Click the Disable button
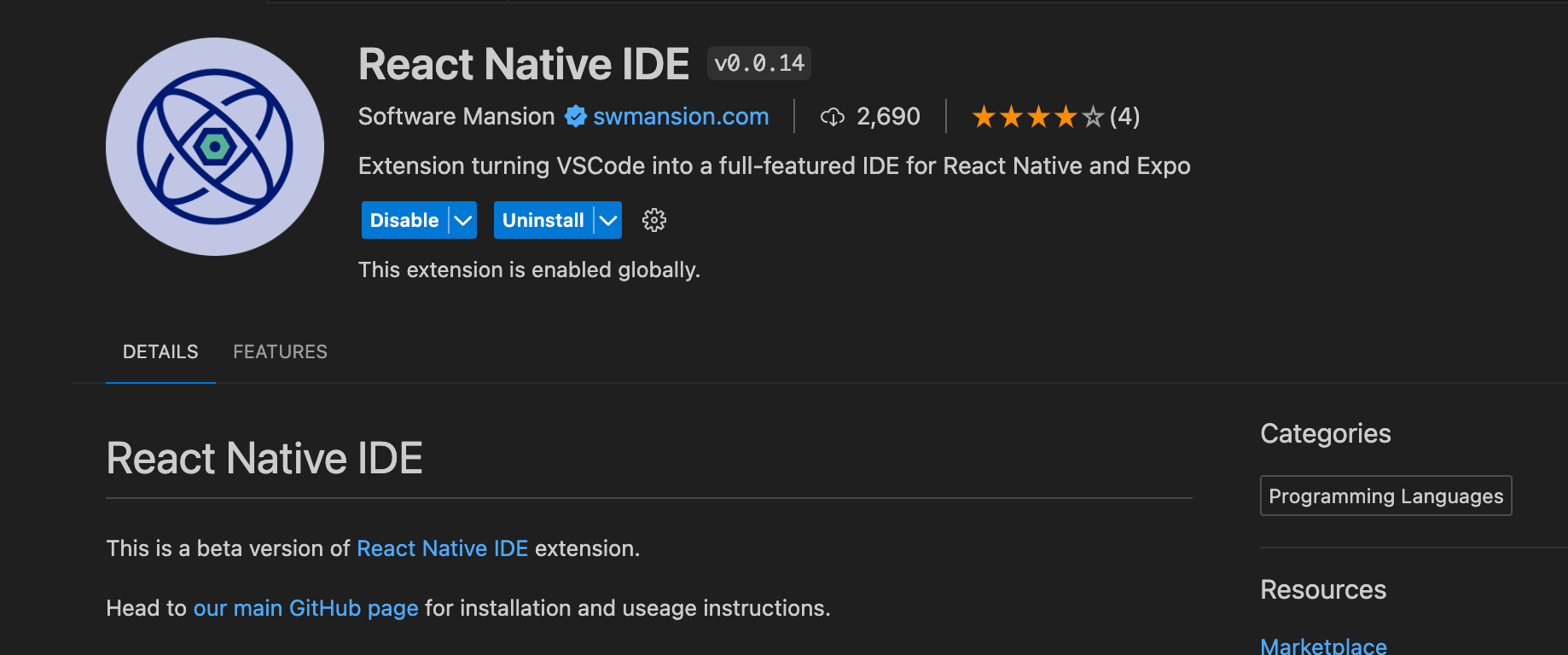The height and width of the screenshot is (655, 1568). (404, 220)
